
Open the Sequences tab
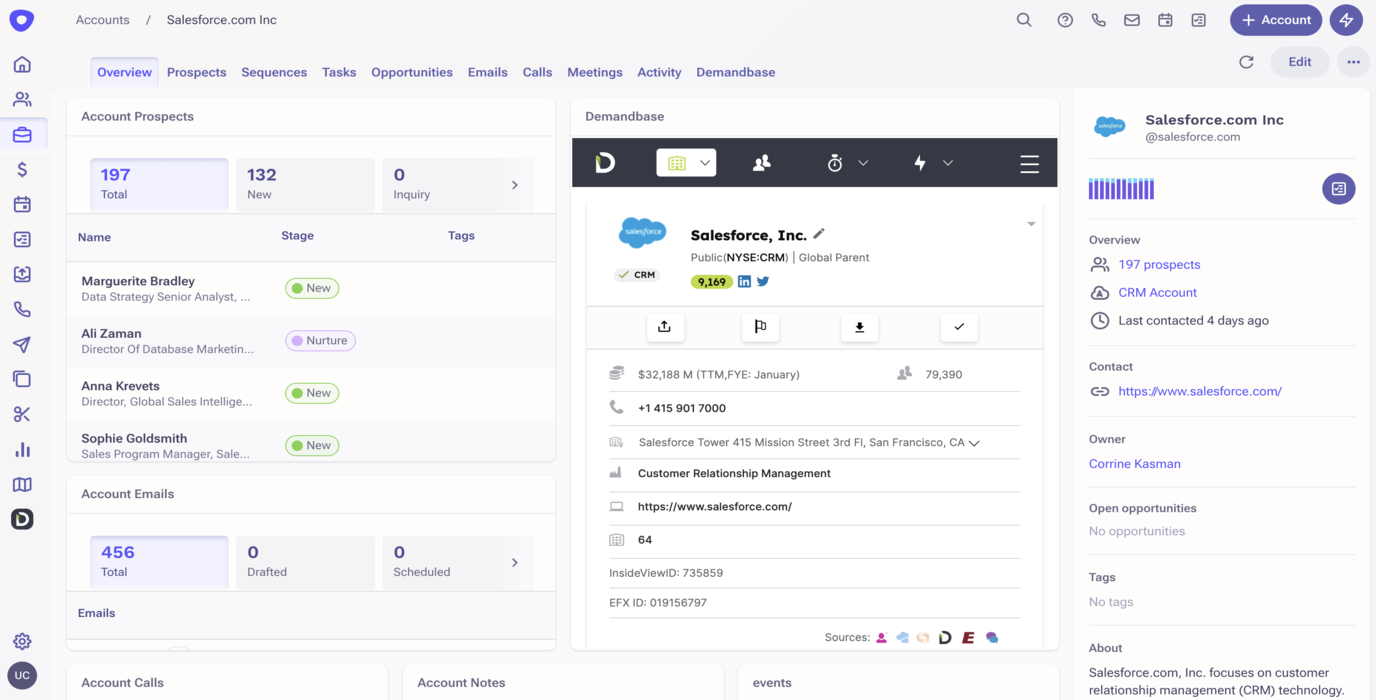click(273, 72)
